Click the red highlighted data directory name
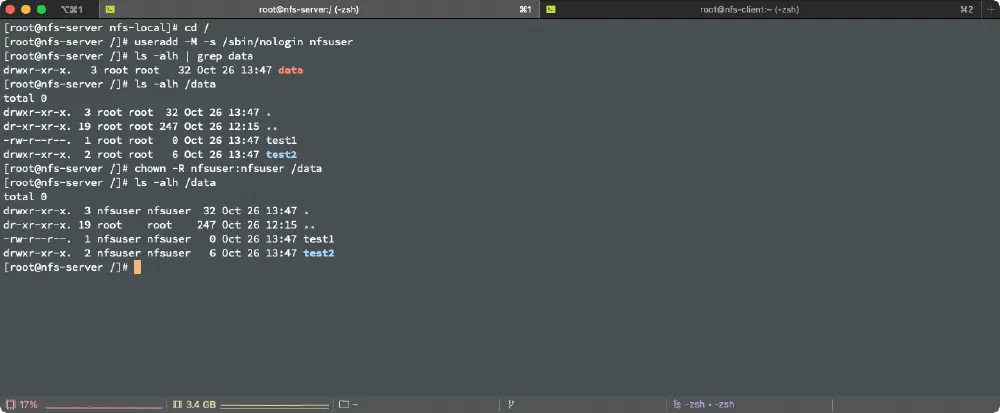This screenshot has height=413, width=1000. pos(291,70)
